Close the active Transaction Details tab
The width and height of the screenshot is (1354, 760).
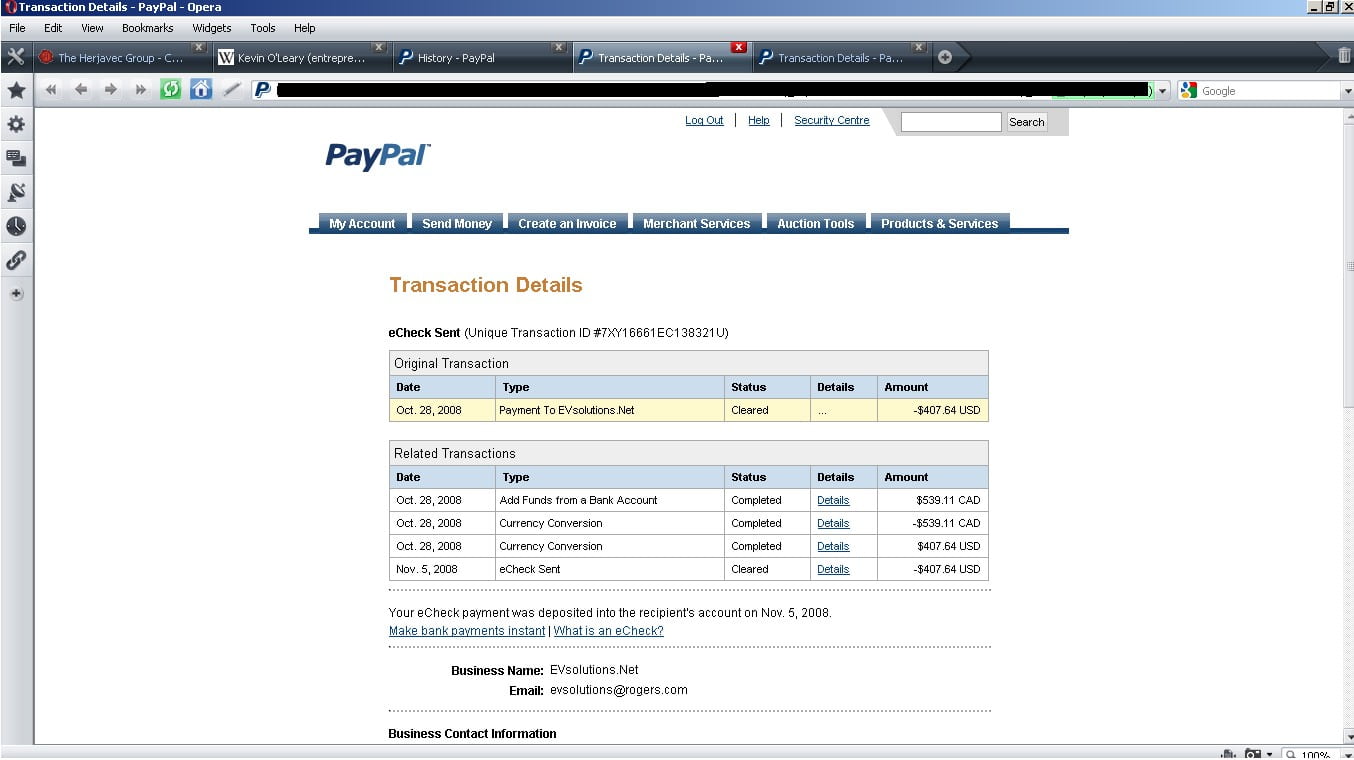click(738, 47)
